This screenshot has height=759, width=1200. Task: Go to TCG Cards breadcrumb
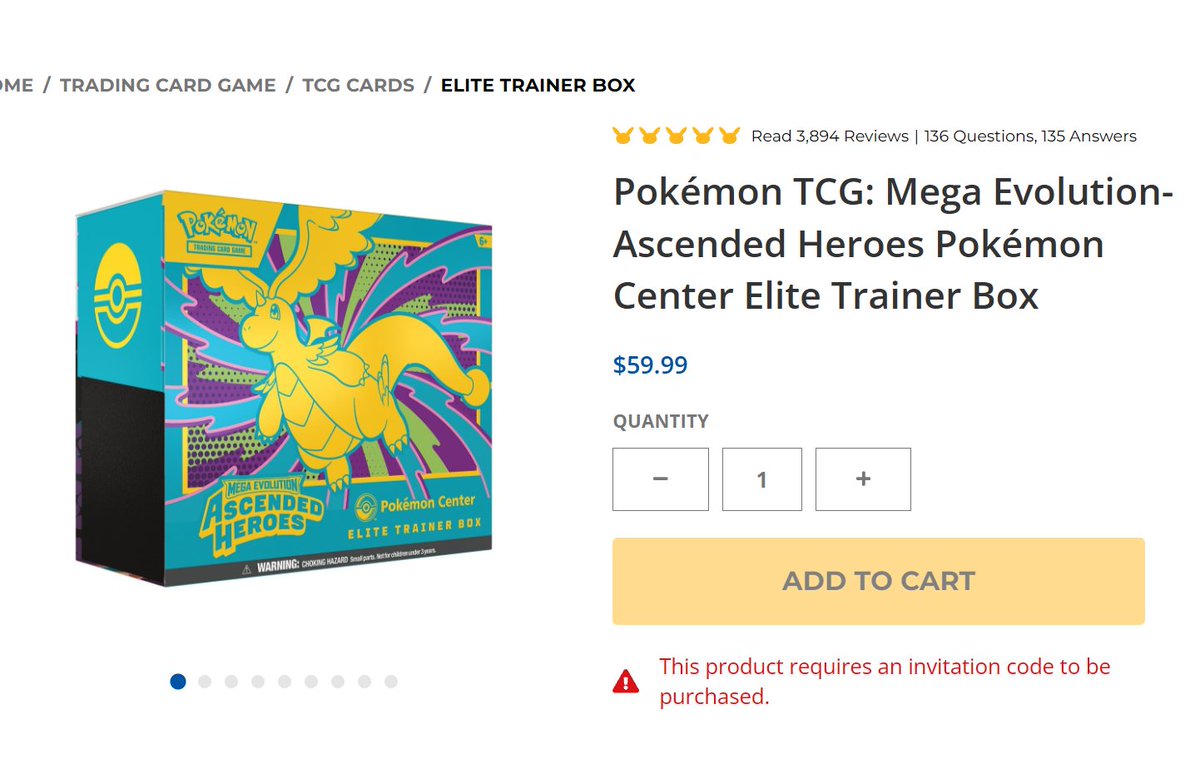point(358,85)
